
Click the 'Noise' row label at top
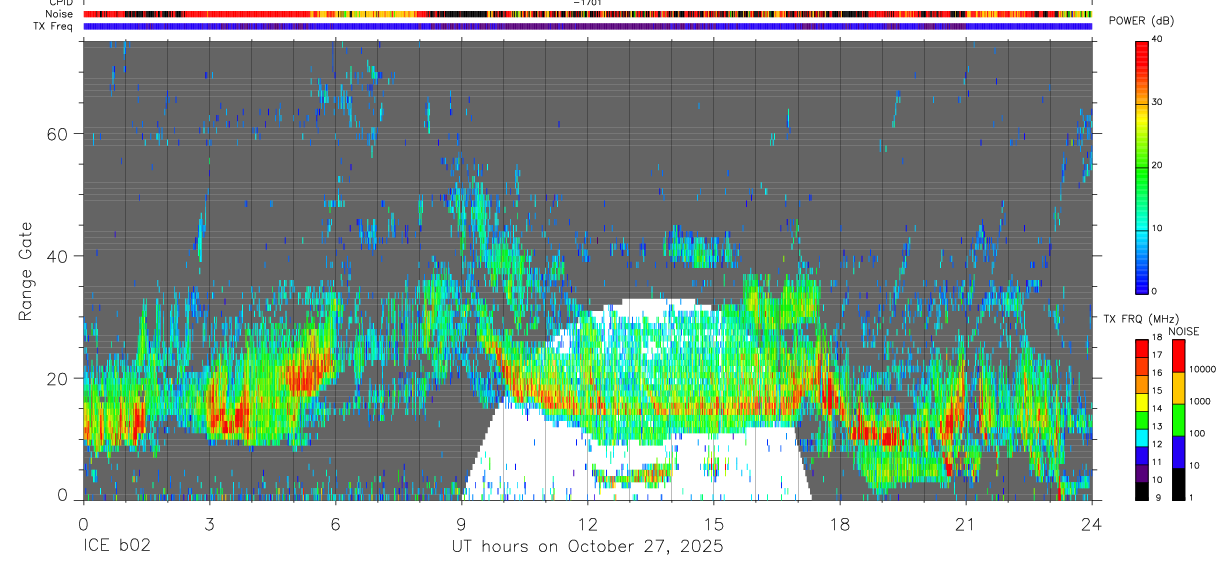pyautogui.click(x=60, y=14)
